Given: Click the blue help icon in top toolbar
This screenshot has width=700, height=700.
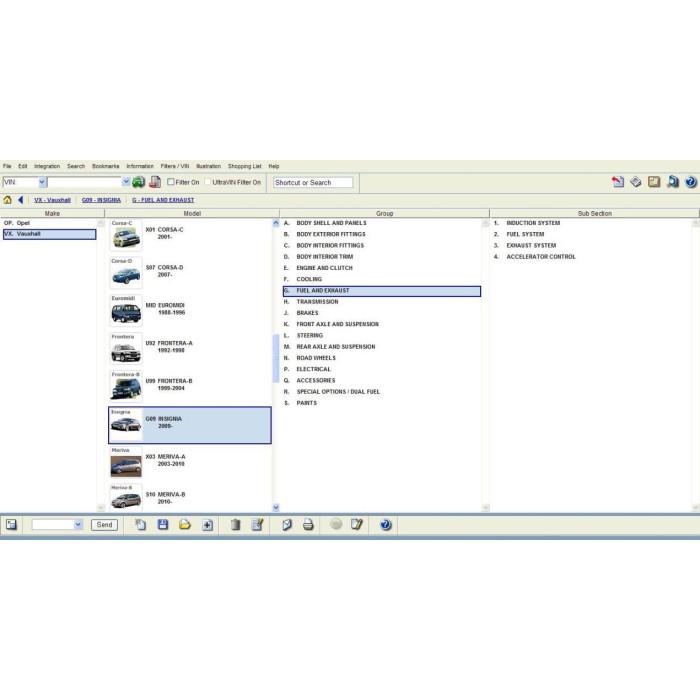Looking at the screenshot, I should (x=691, y=182).
